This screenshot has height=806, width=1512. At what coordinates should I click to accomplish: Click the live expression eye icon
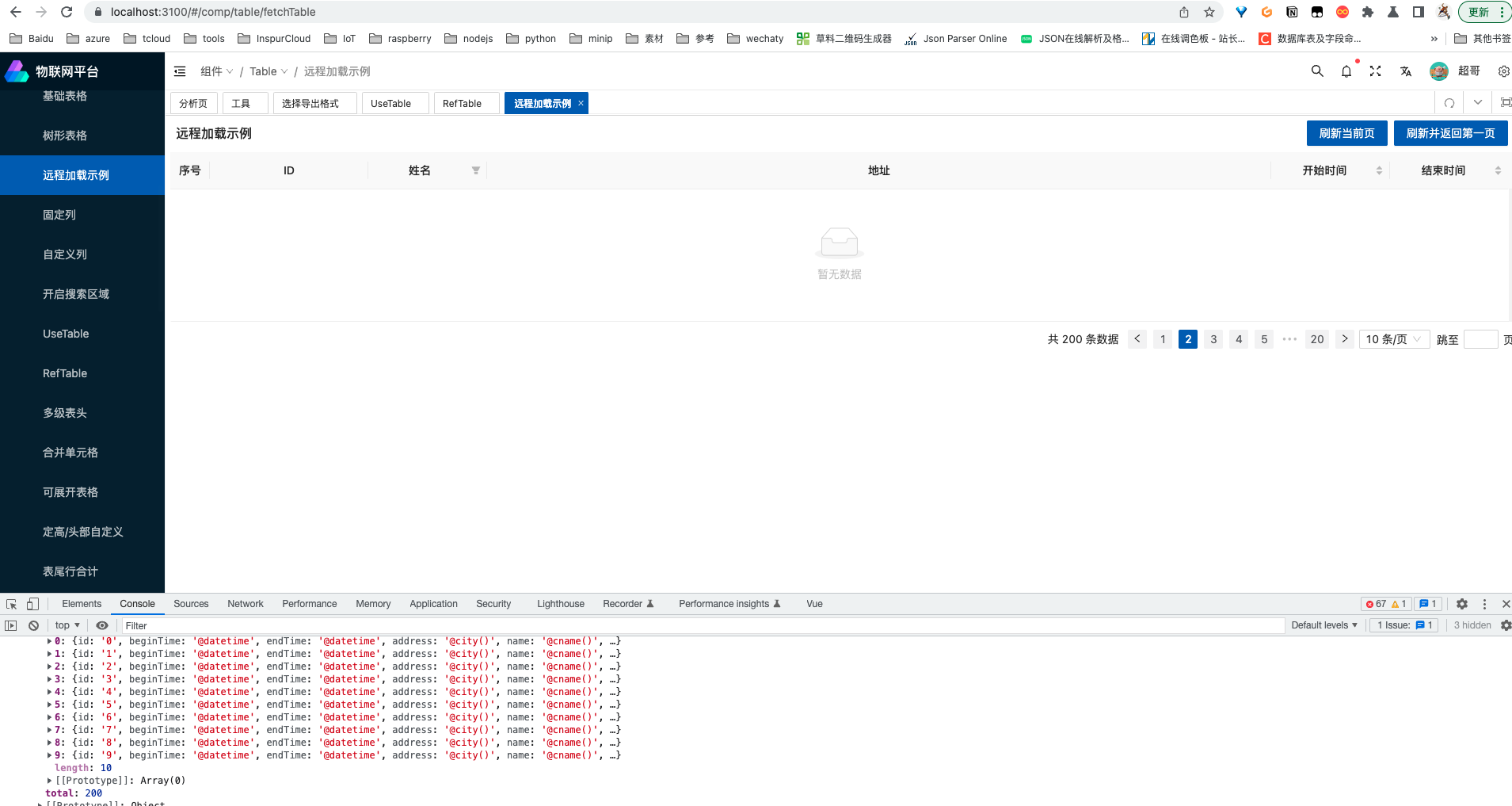pyautogui.click(x=102, y=625)
